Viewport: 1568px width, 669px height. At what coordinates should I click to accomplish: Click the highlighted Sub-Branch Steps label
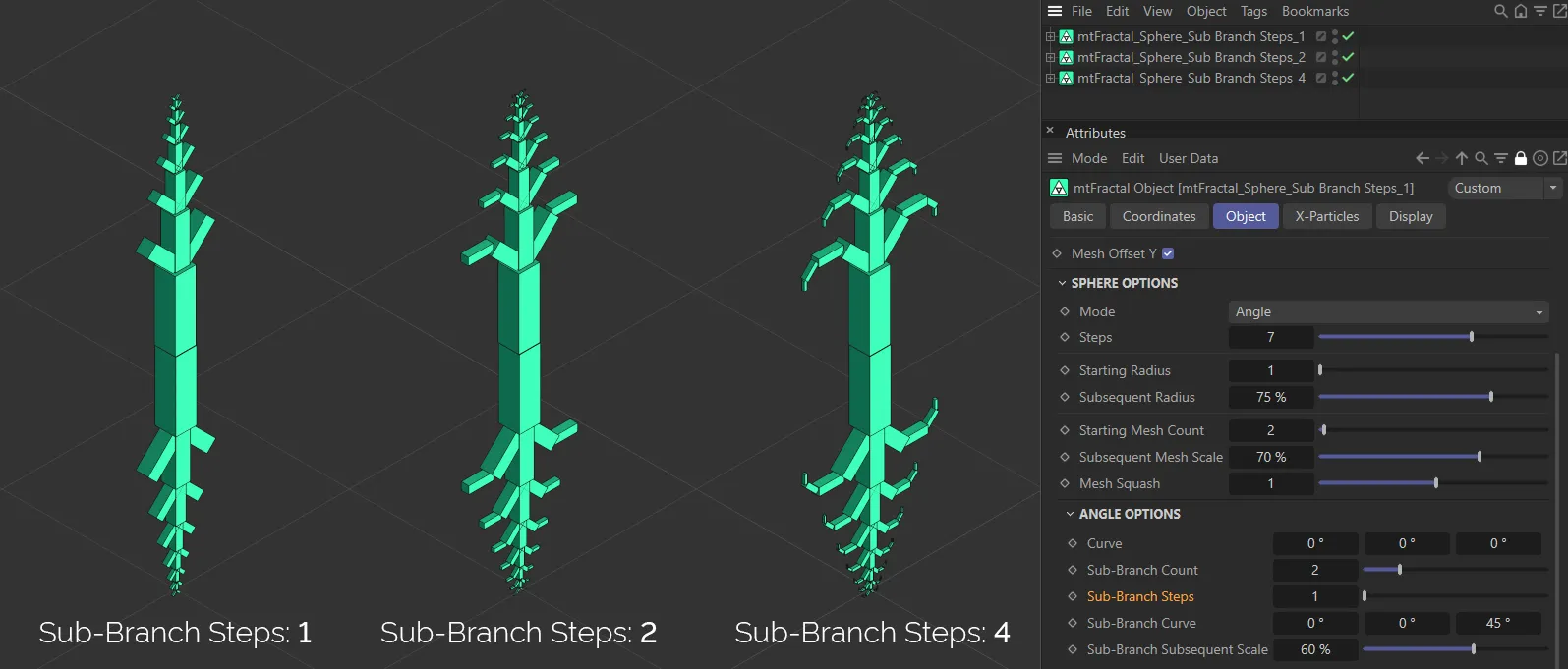pyautogui.click(x=1140, y=596)
